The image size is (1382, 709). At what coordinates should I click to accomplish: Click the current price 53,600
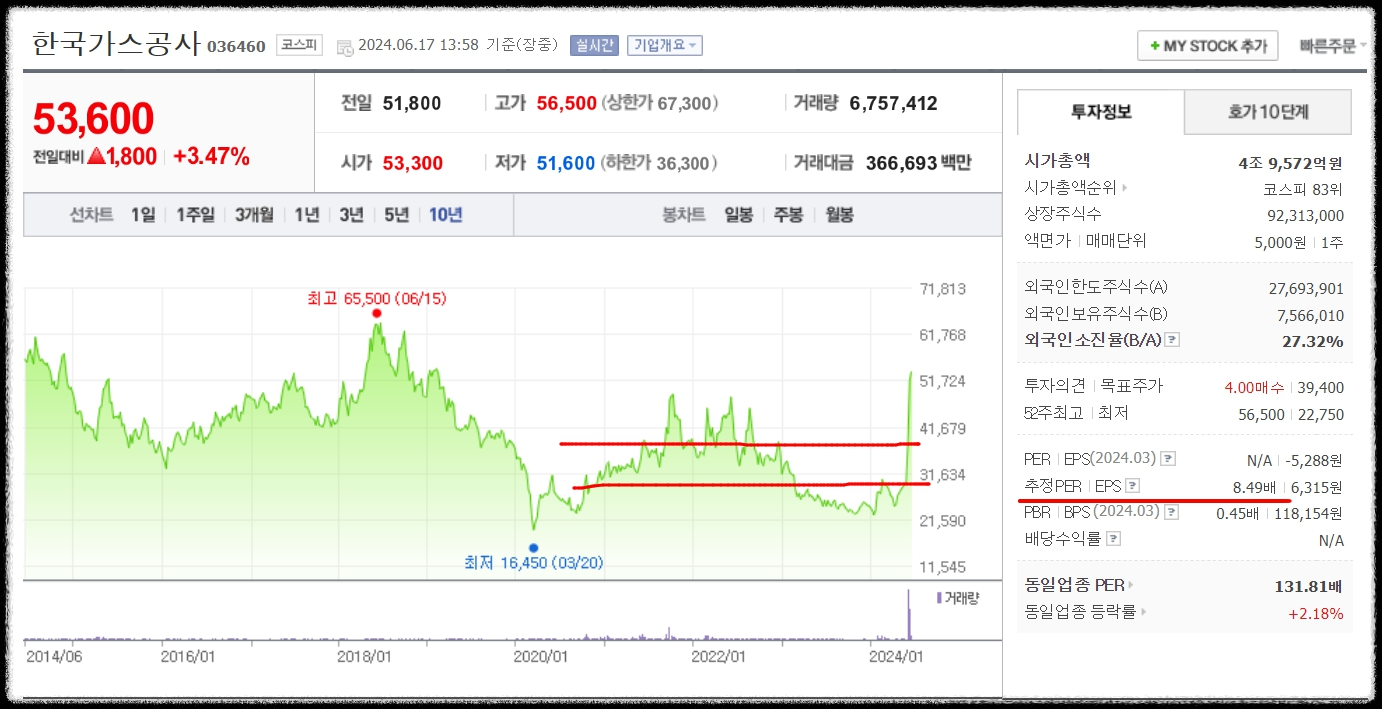point(94,118)
